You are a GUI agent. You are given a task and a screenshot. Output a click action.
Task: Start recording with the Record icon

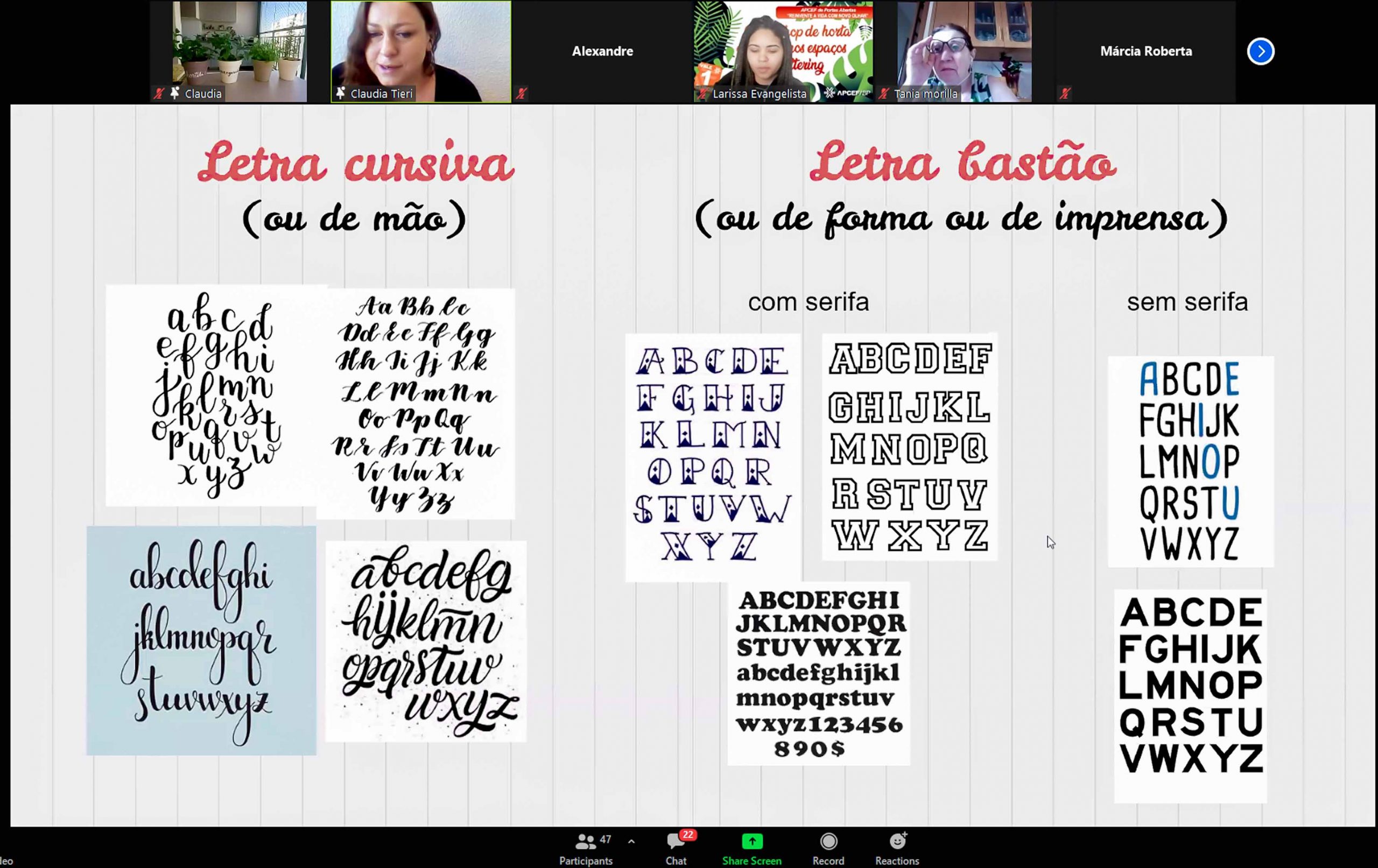pos(828,842)
